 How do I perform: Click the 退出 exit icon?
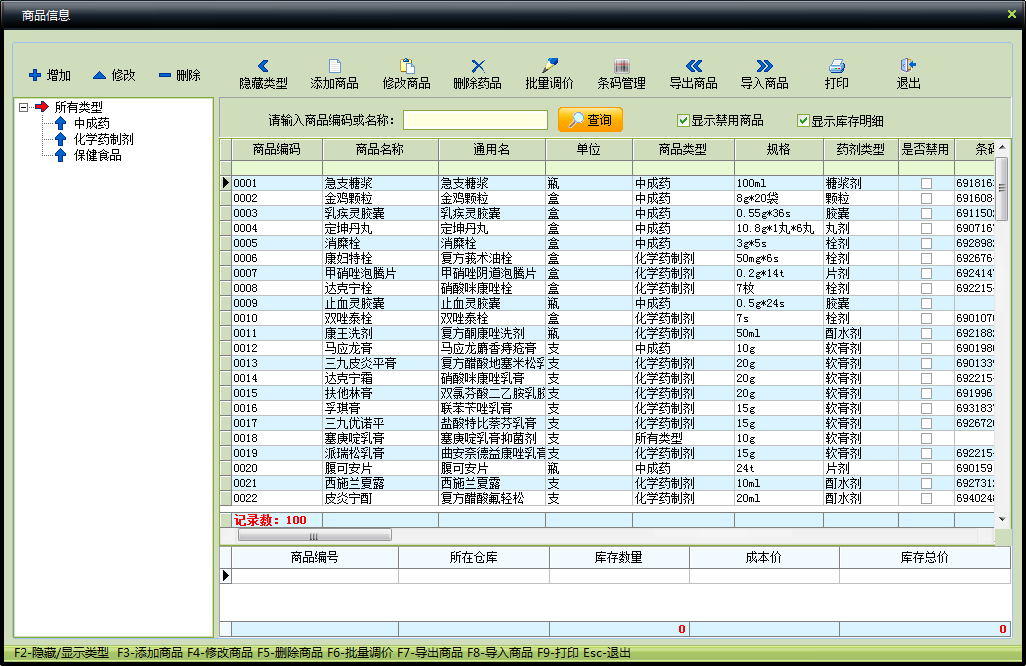pyautogui.click(x=909, y=66)
